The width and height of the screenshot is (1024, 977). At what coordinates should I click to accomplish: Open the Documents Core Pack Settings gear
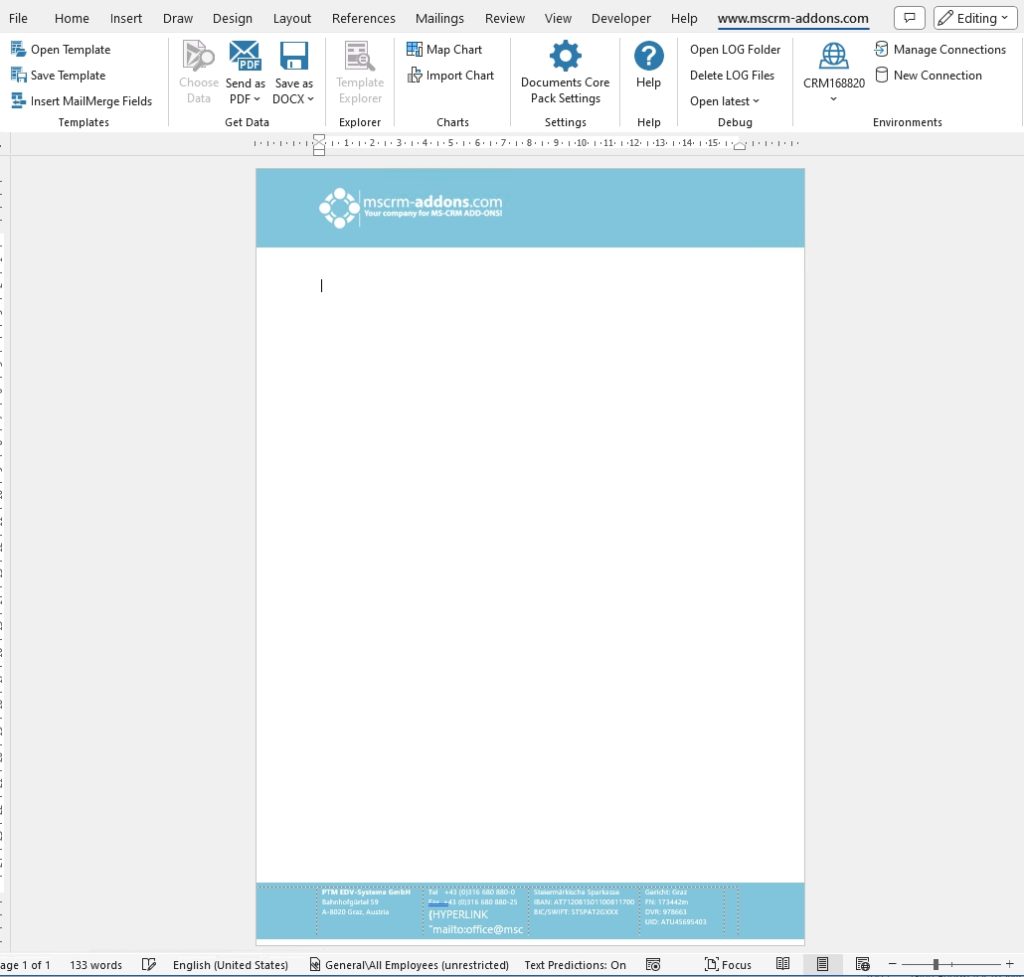click(565, 56)
